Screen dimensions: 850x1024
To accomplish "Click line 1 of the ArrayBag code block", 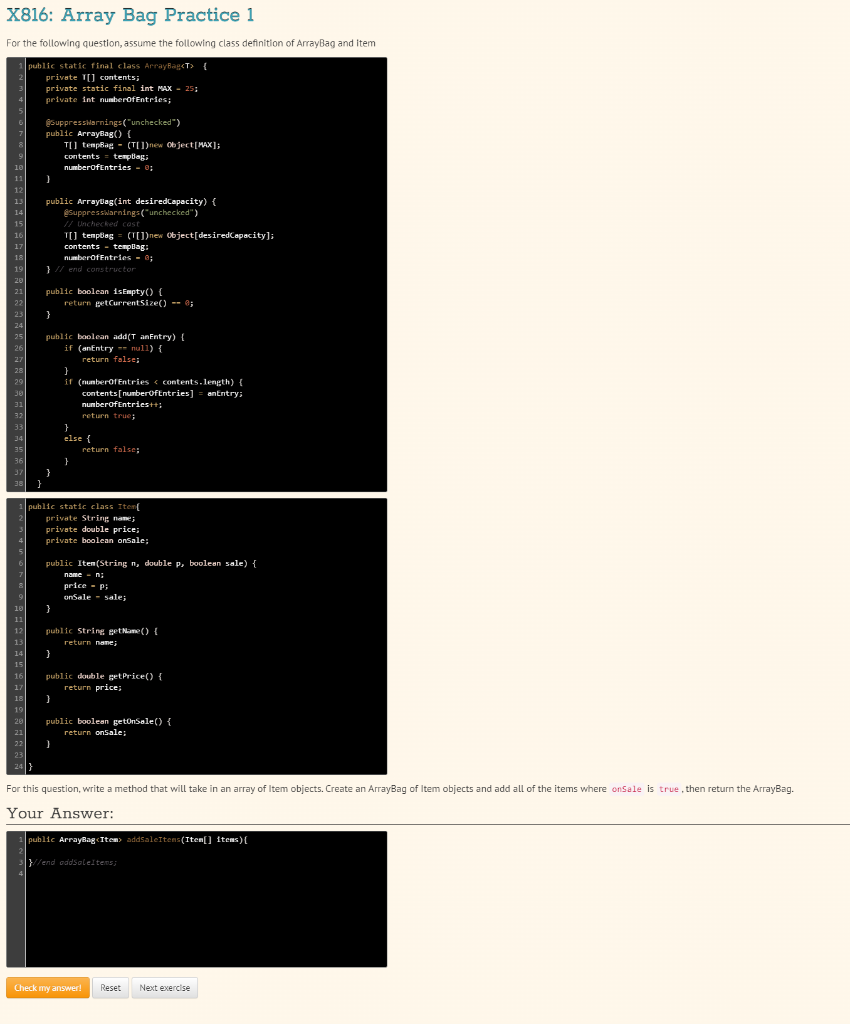I will [115, 65].
